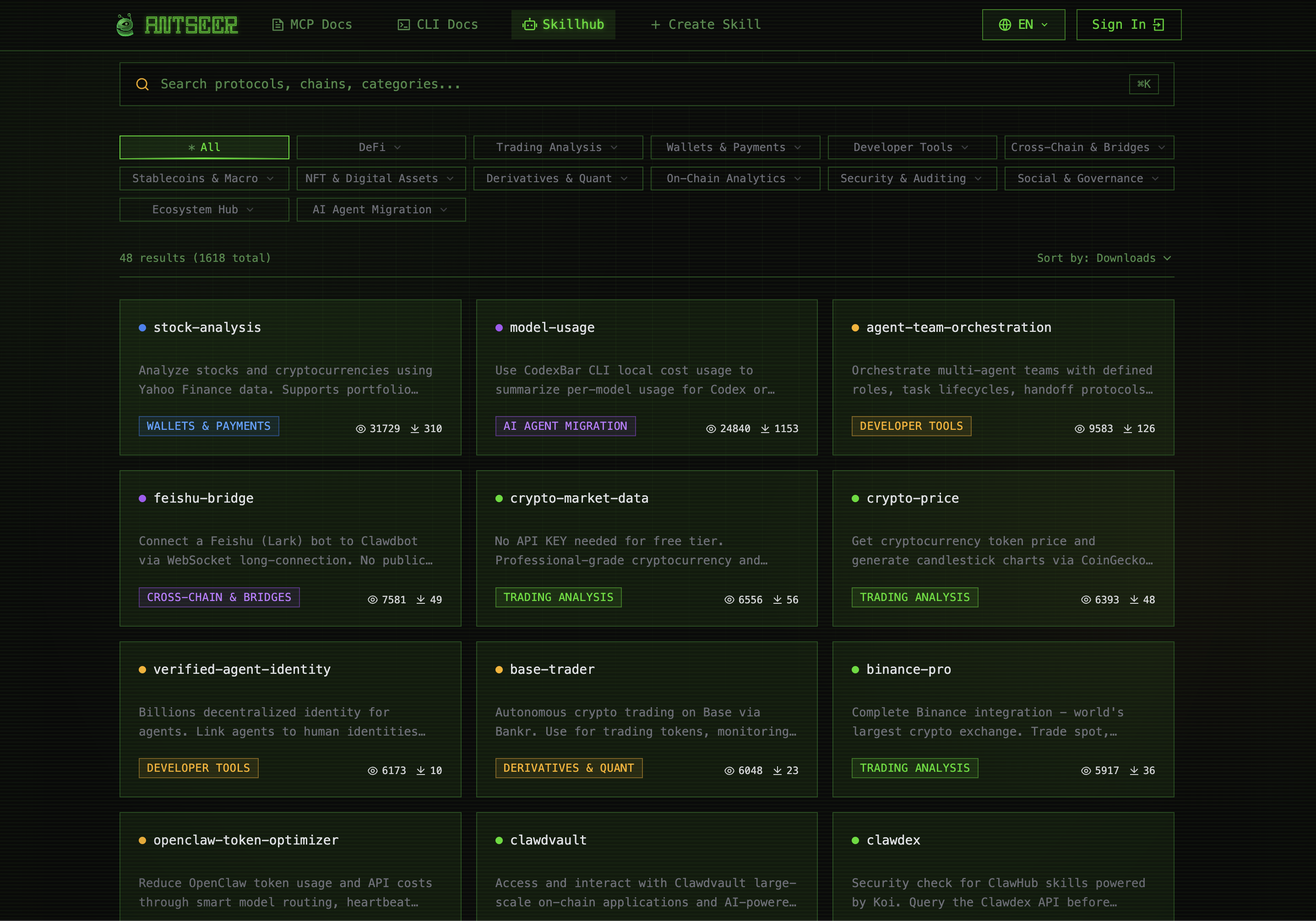Click the MCP Docs document icon
The width and height of the screenshot is (1316, 921).
[x=277, y=25]
